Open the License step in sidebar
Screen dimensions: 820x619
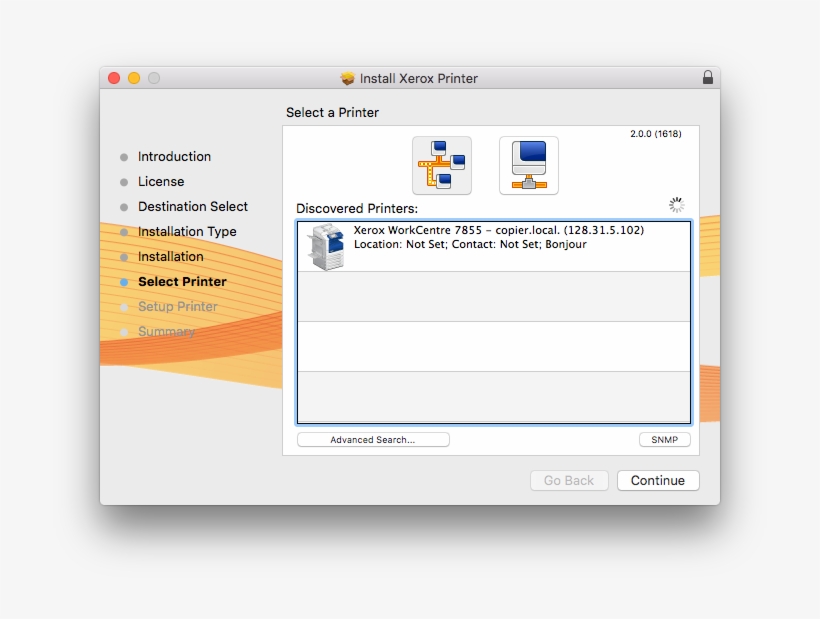pyautogui.click(x=161, y=182)
